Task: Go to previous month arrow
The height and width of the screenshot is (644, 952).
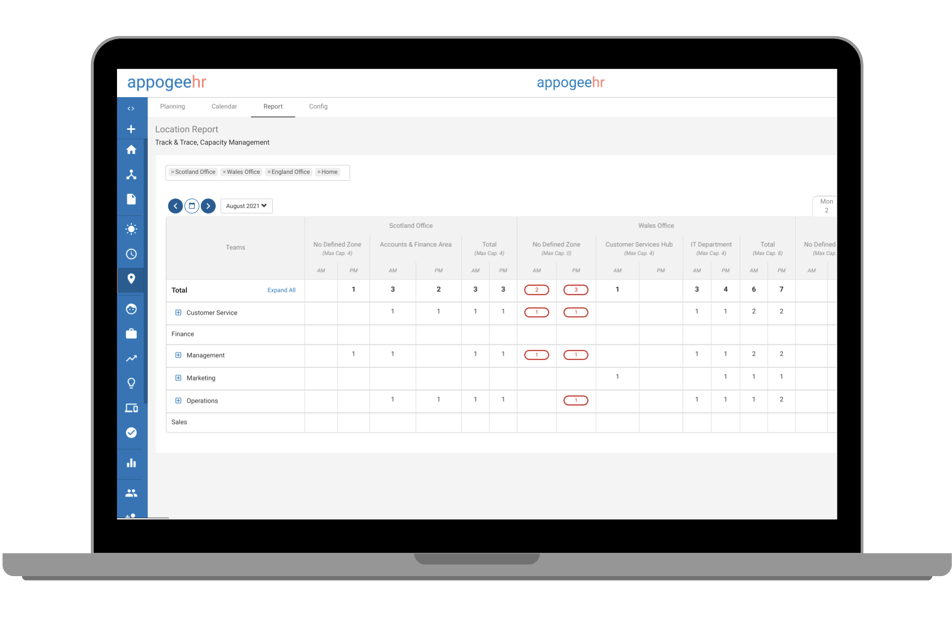Action: (x=175, y=206)
